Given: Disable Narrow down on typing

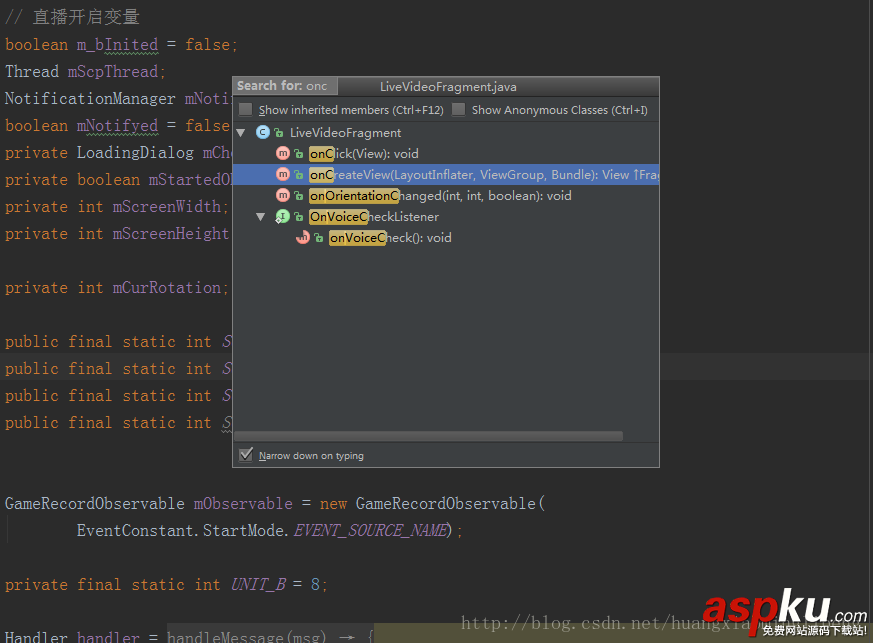Looking at the screenshot, I should pos(245,455).
